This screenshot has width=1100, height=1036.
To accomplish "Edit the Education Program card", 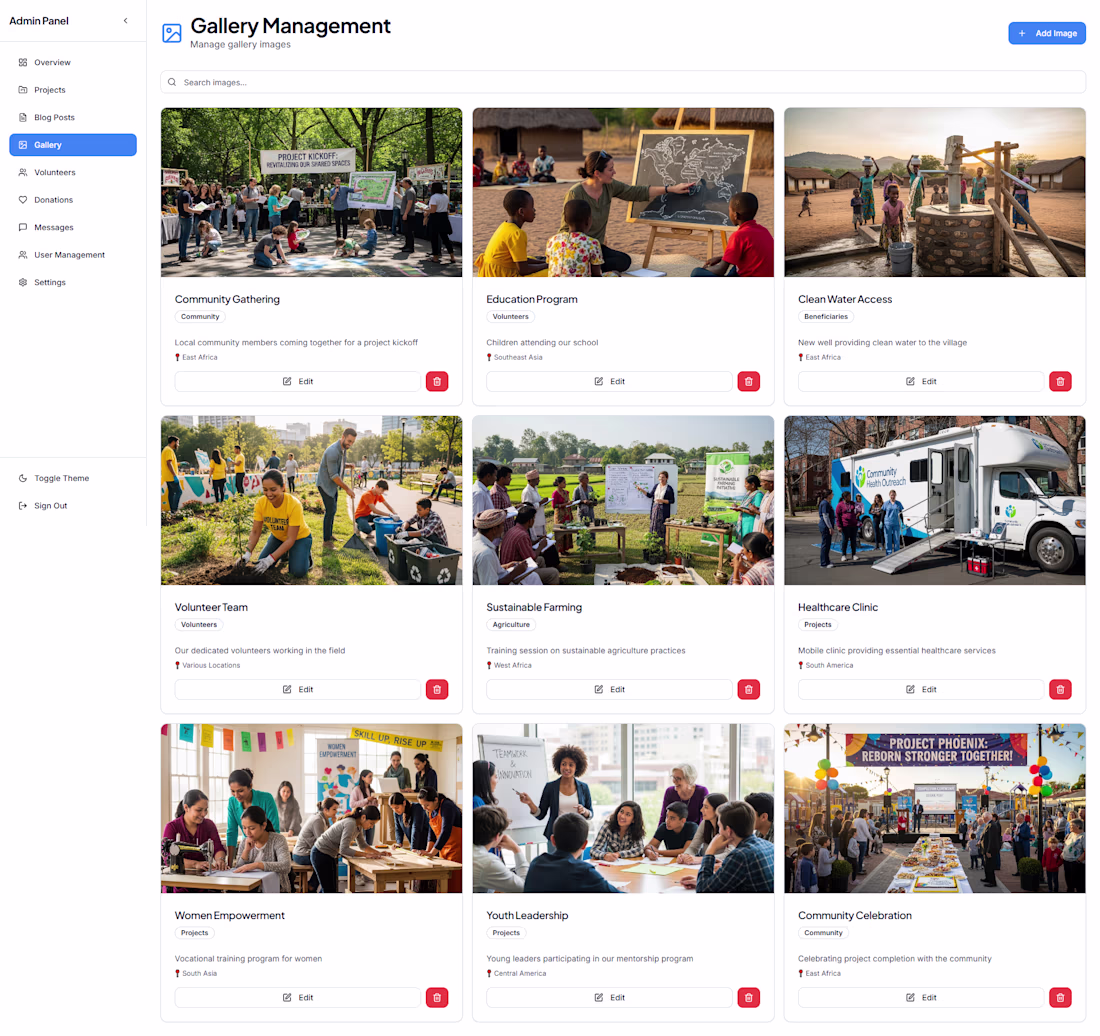I will (609, 382).
